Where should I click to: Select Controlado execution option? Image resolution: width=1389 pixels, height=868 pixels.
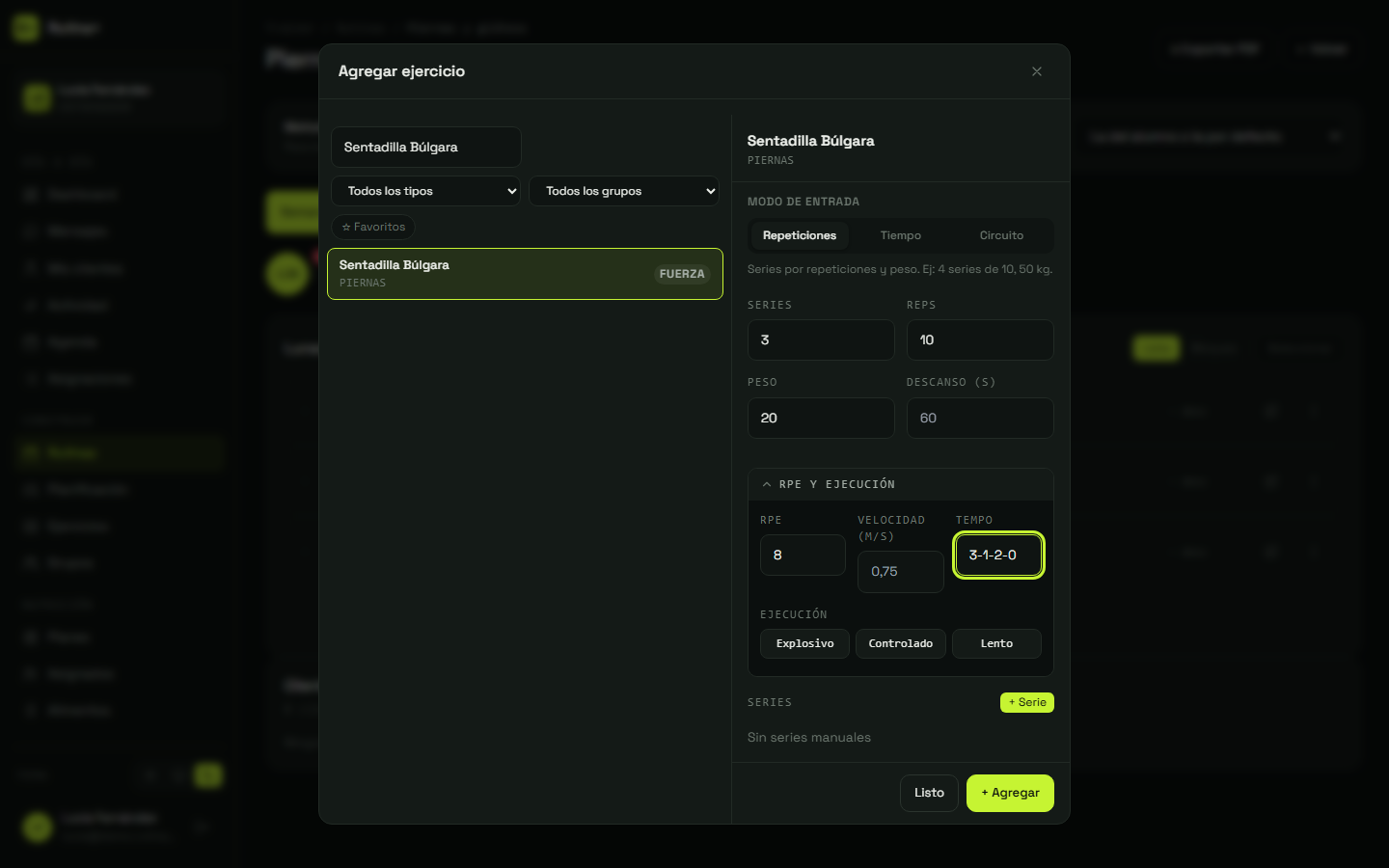pyautogui.click(x=901, y=644)
